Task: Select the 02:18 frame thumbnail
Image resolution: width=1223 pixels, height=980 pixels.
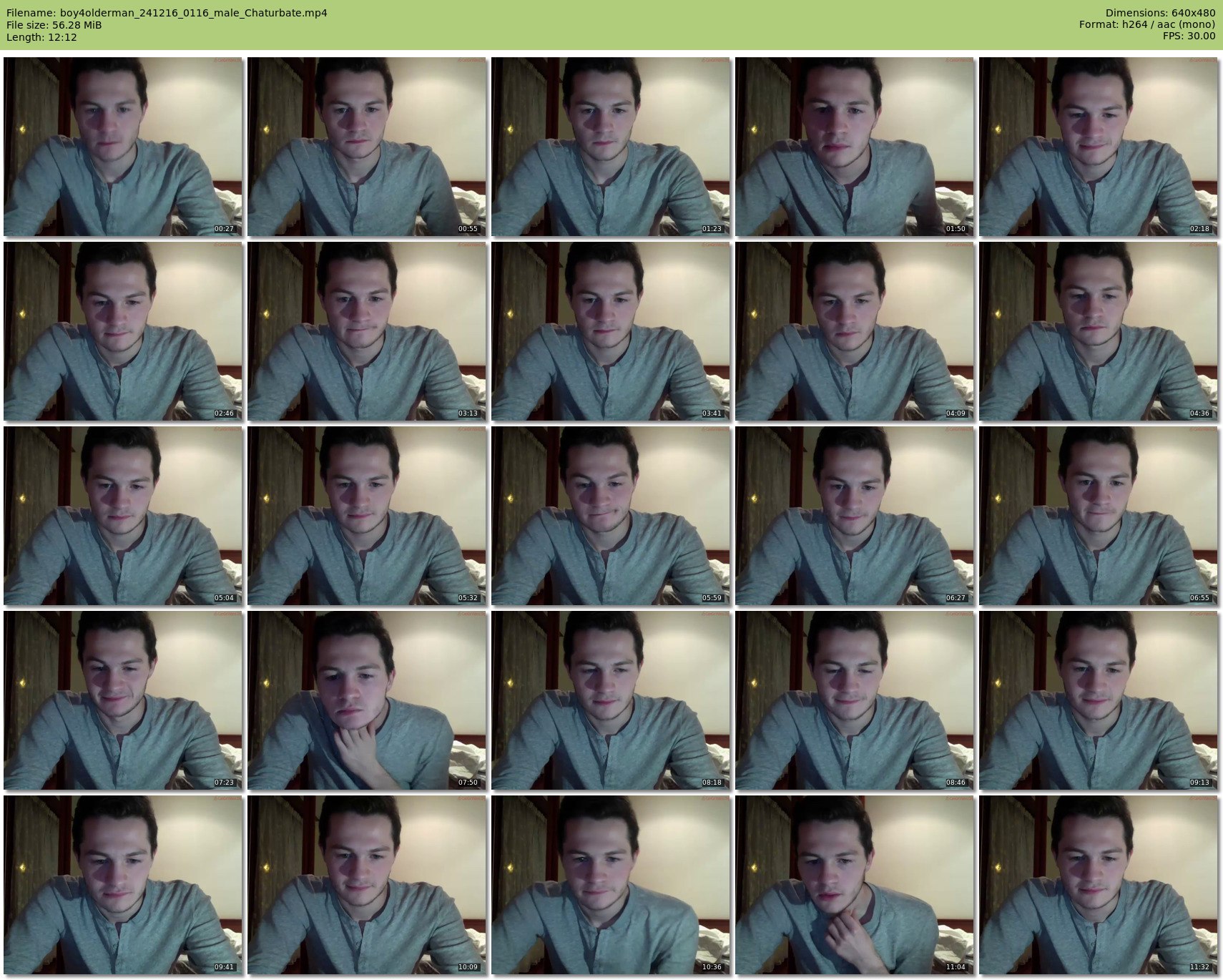Action: (1099, 147)
